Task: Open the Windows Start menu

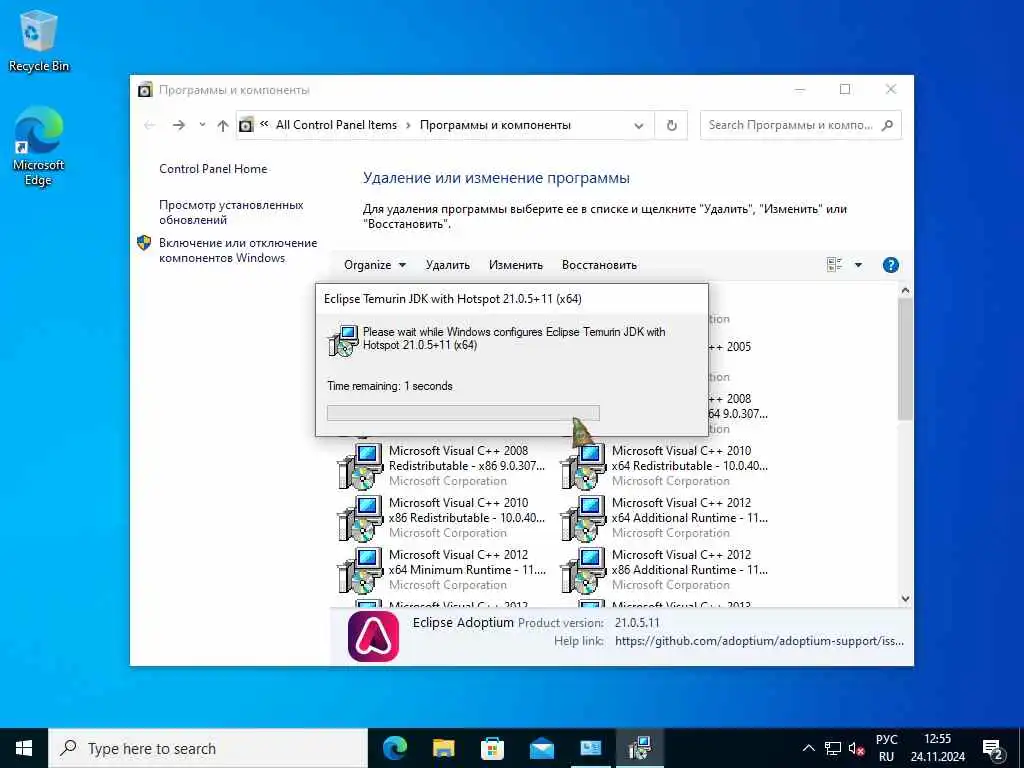Action: point(24,748)
